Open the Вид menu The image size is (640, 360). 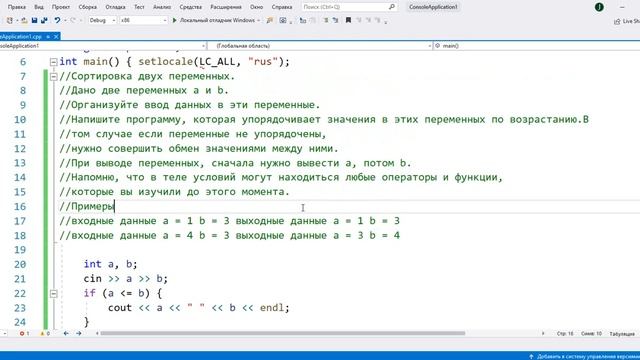point(39,7)
